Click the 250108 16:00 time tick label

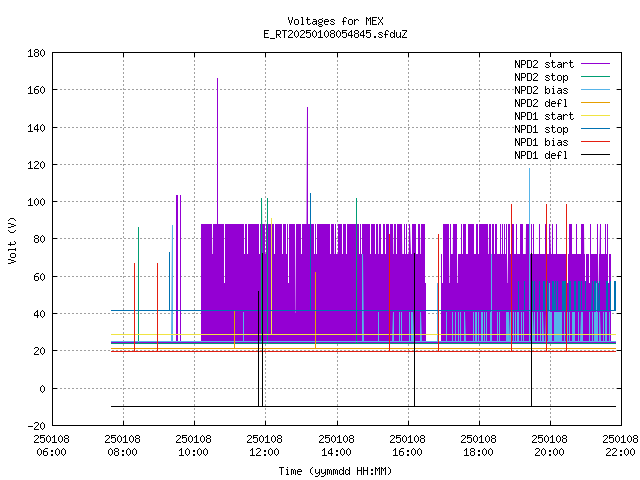click(407, 445)
